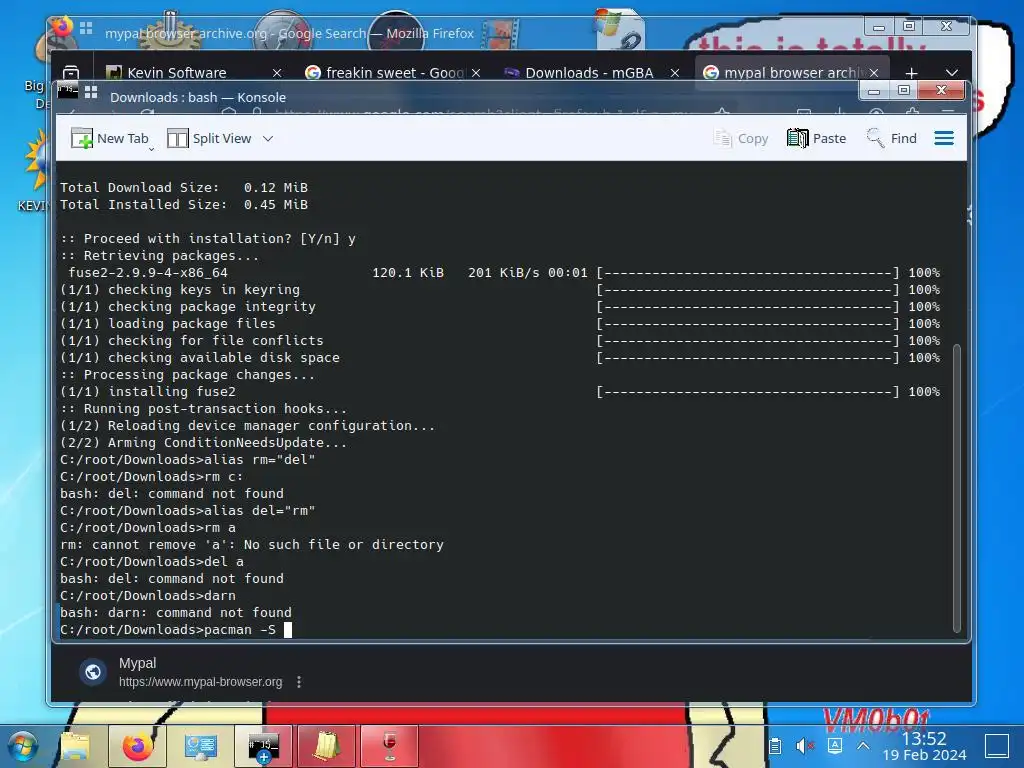This screenshot has height=768, width=1024.
Task: Click the 13:52 clock in the taskbar
Action: (x=924, y=738)
